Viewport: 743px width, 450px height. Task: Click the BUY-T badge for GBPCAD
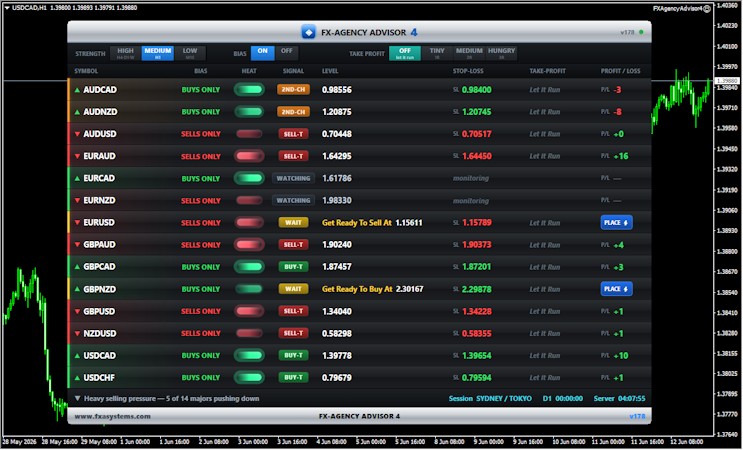pos(293,267)
